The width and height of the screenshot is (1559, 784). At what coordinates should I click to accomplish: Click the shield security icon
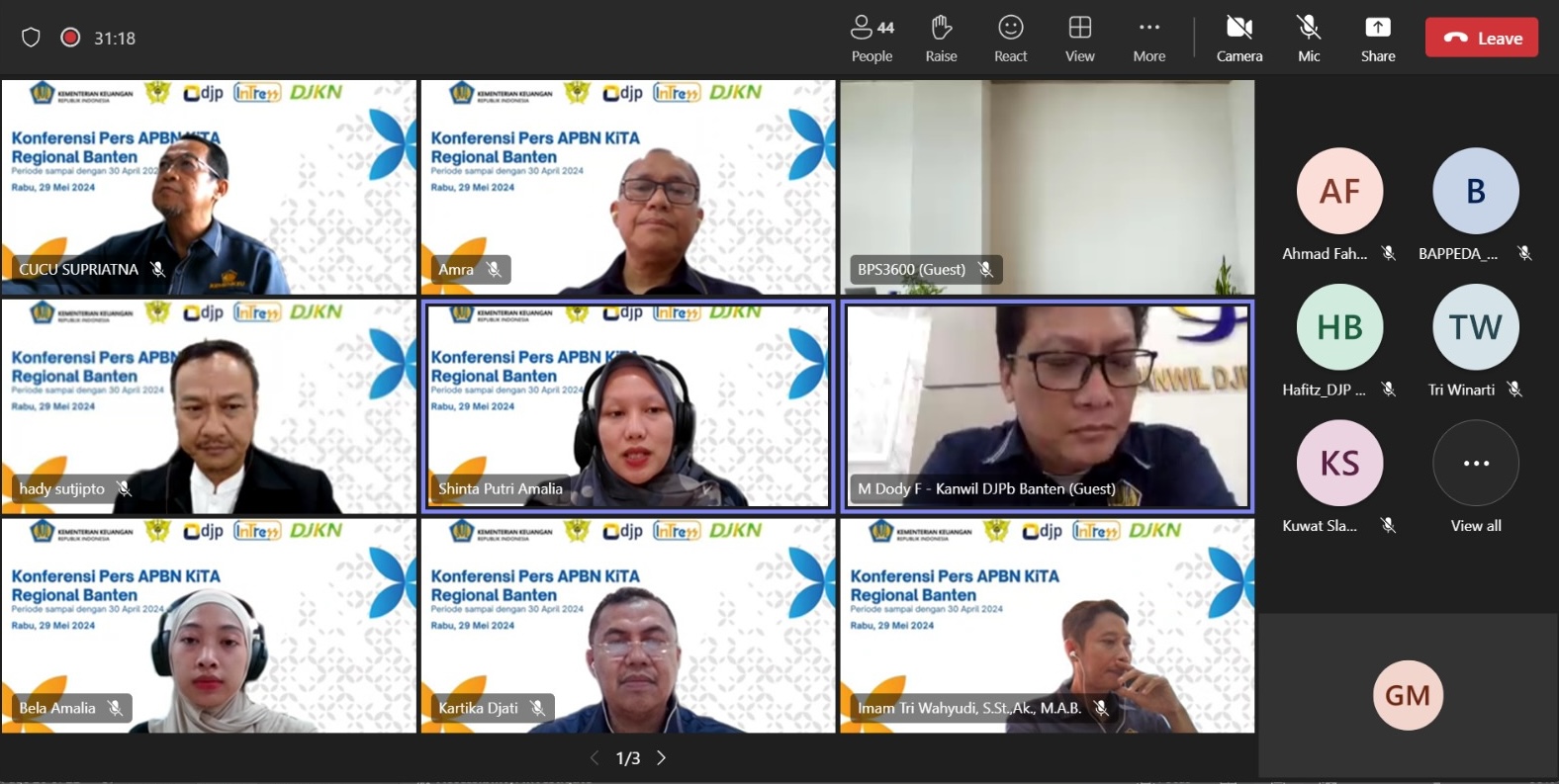(31, 38)
